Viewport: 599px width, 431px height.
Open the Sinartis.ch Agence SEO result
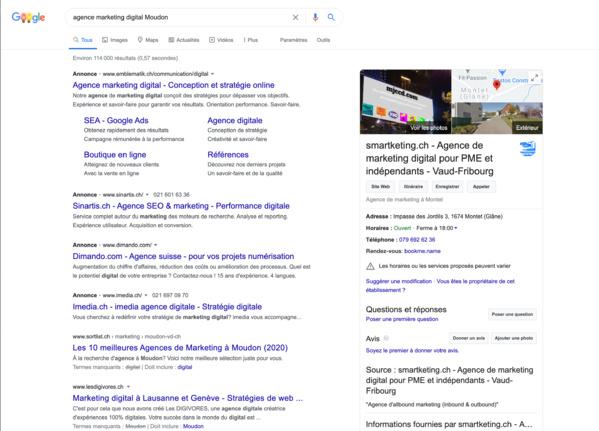(181, 206)
